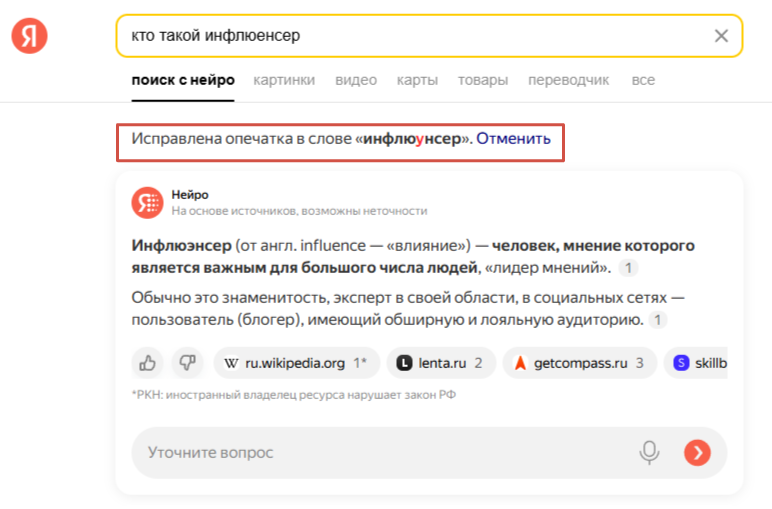The image size is (772, 509).
Task: Go to the переводчик tab
Action: click(568, 80)
